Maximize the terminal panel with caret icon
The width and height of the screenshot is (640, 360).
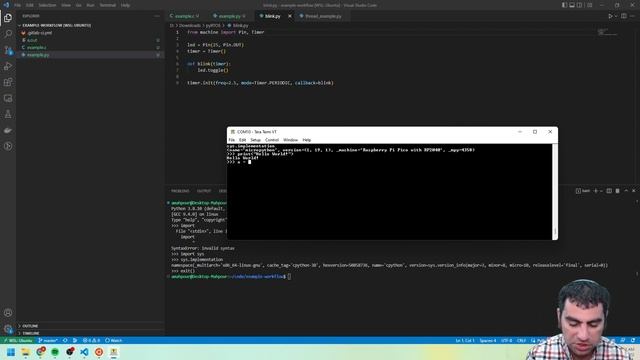(x=626, y=191)
